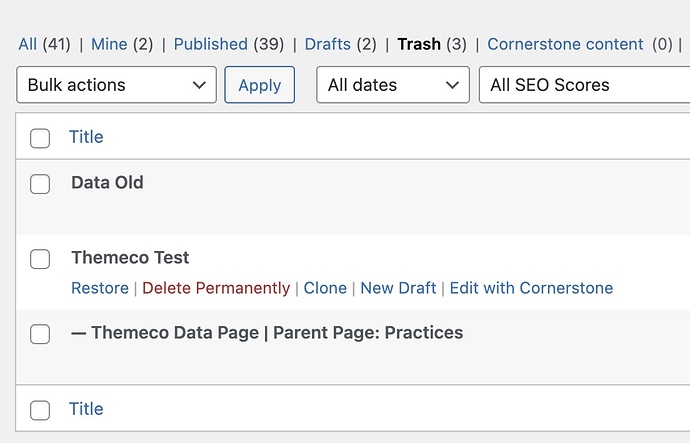Open Edit with Cornerstone link
The image size is (690, 443).
(x=531, y=288)
